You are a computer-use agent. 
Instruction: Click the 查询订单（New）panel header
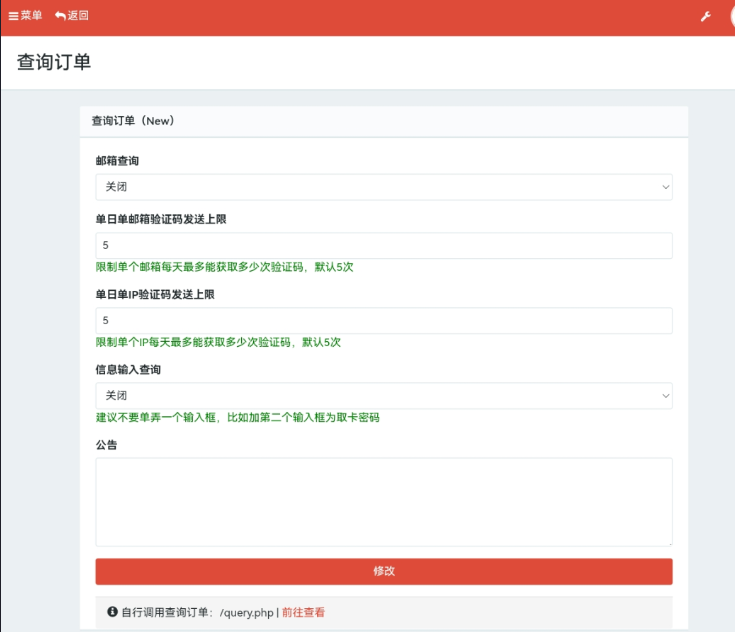pos(133,121)
